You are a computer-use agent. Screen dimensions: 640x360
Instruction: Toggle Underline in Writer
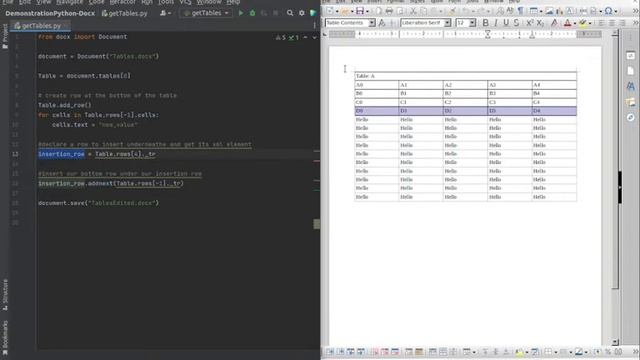pos(506,23)
